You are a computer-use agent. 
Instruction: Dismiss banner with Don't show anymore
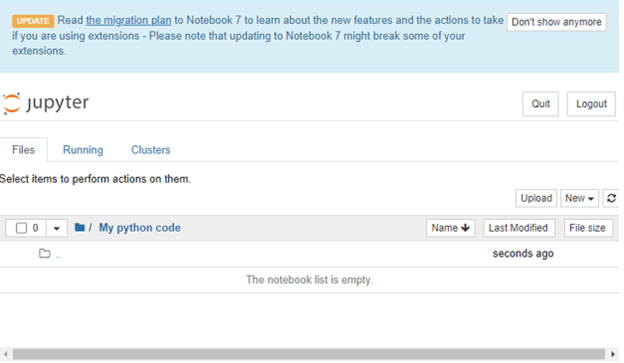556,22
